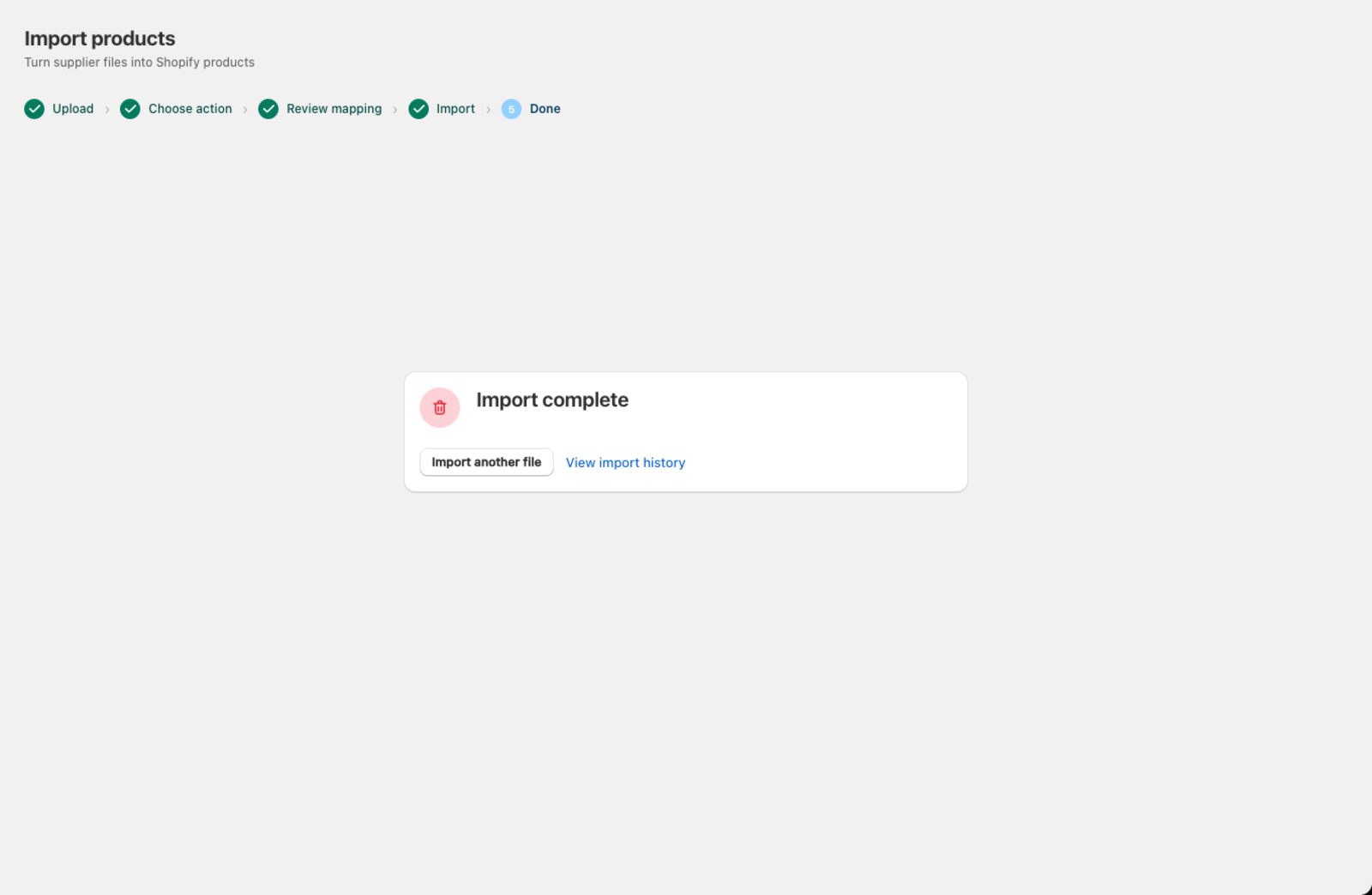Click the Review mapping step checkmark icon
The width and height of the screenshot is (1372, 895).
[x=268, y=109]
